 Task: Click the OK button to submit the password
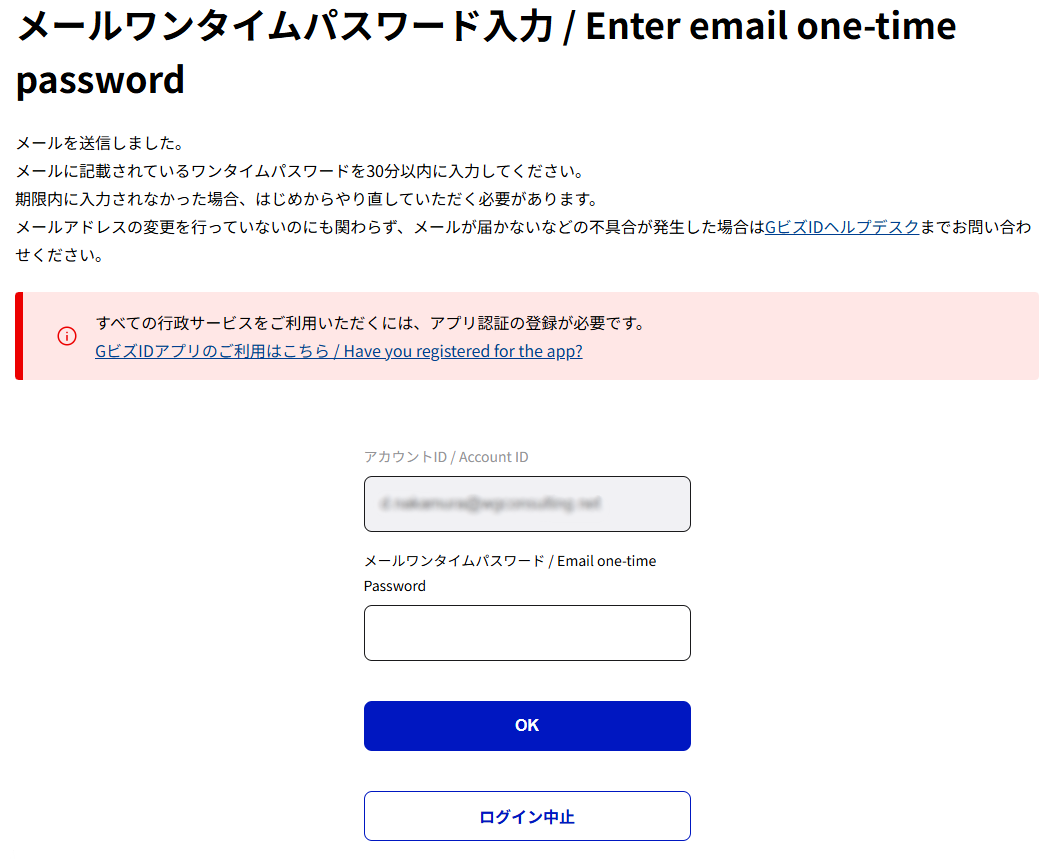[527, 725]
